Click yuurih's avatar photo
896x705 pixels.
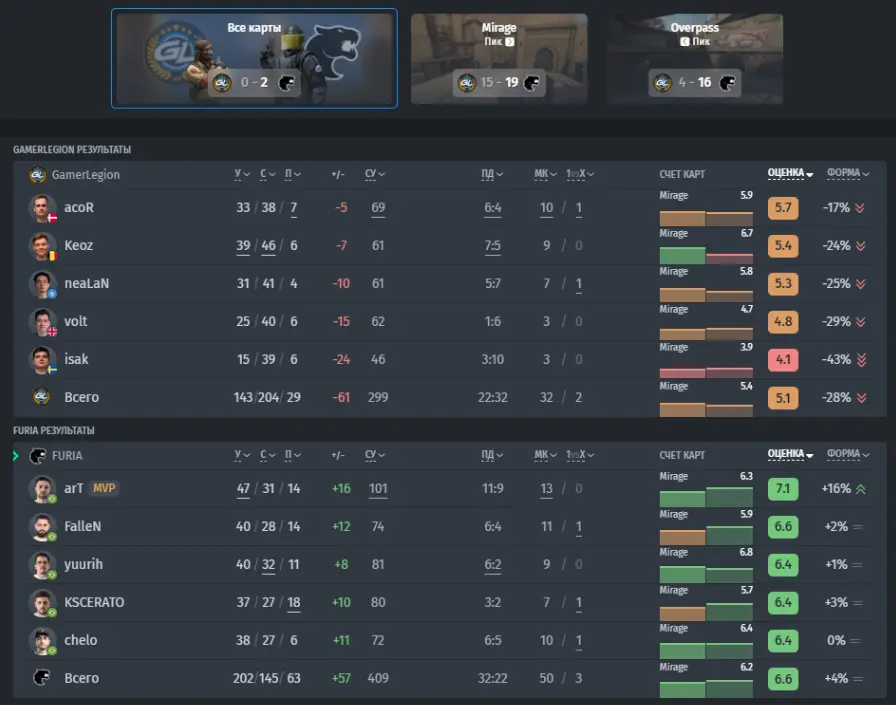pos(42,564)
